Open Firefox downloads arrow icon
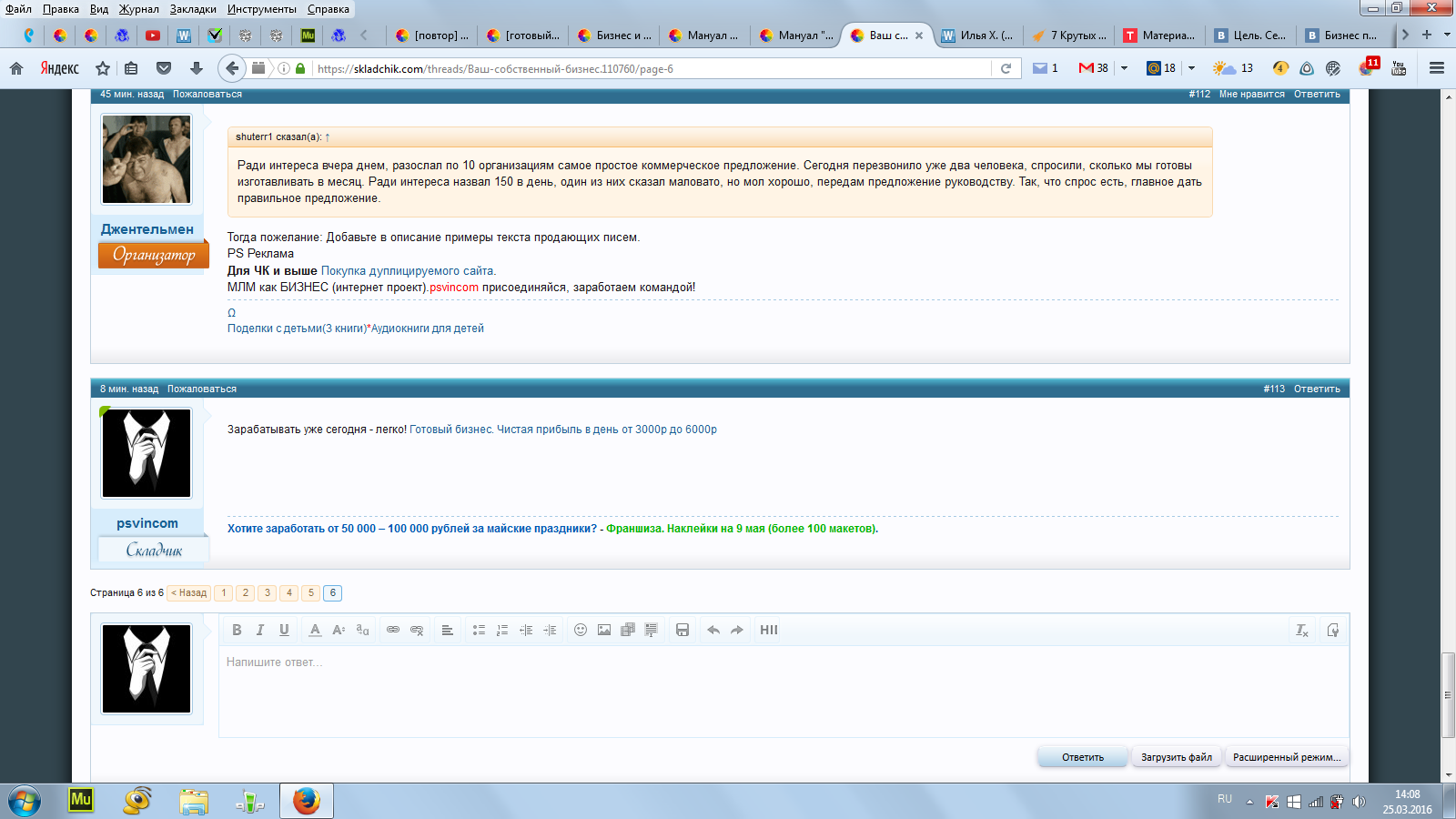This screenshot has height=819, width=1456. (196, 68)
